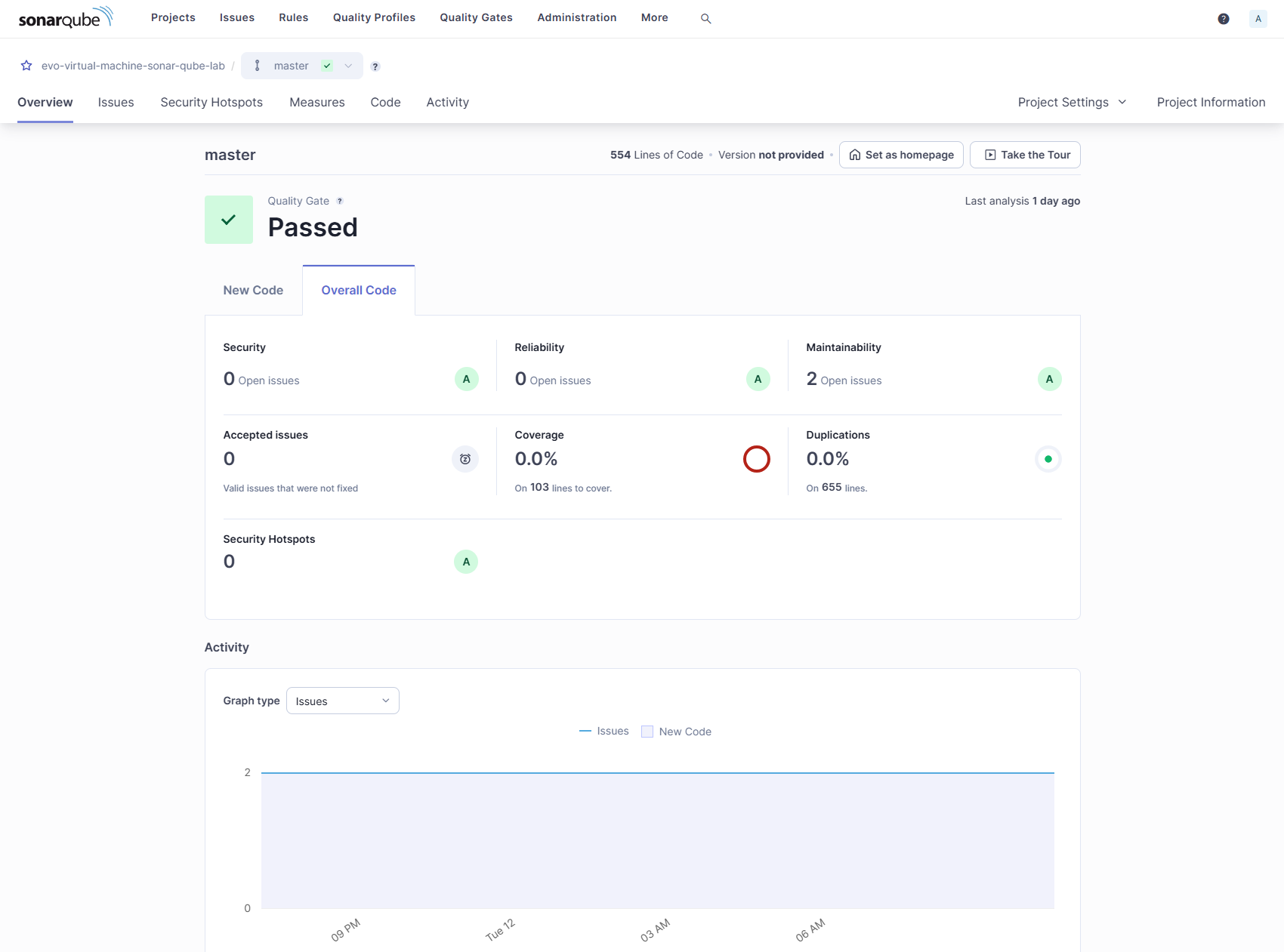
Task: Click the Security rating A badge
Action: (466, 379)
